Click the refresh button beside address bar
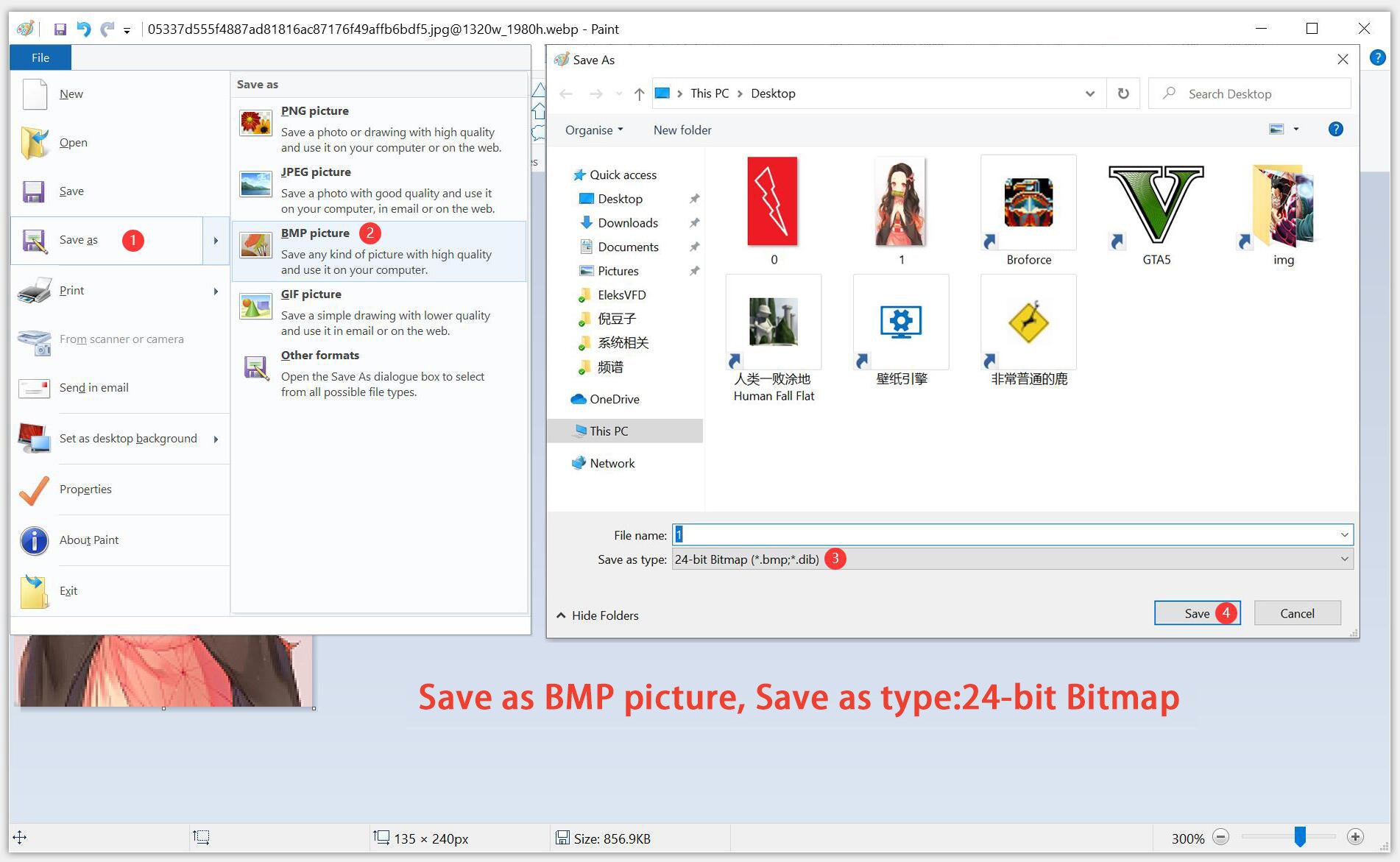Image resolution: width=1400 pixels, height=862 pixels. 1123,93
